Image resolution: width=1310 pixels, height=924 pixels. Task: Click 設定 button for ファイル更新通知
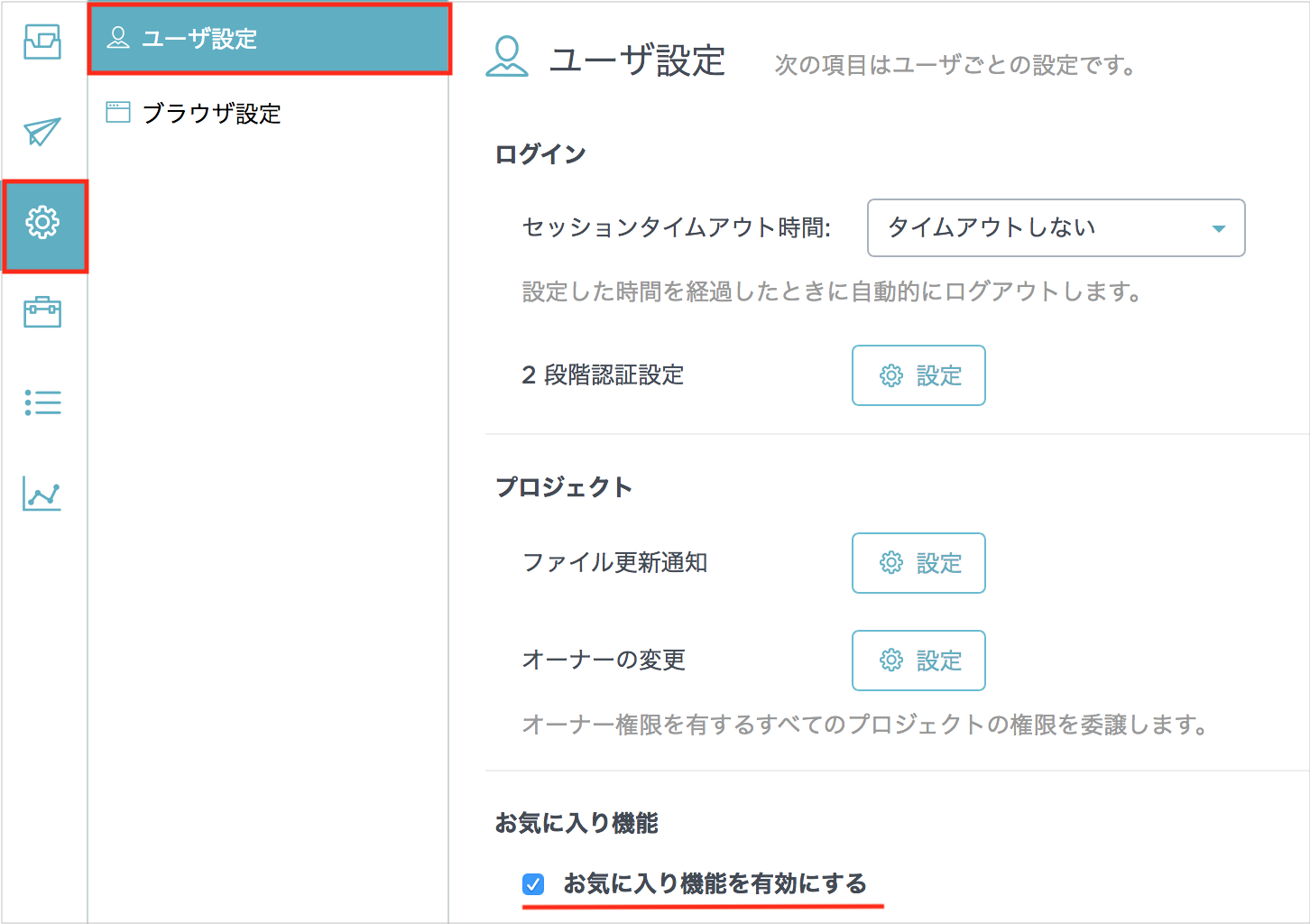coord(918,563)
